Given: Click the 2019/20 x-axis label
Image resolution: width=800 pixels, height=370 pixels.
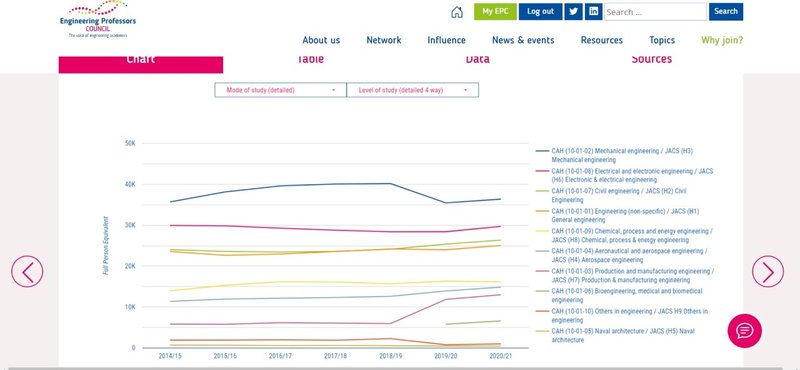Looking at the screenshot, I should [445, 356].
